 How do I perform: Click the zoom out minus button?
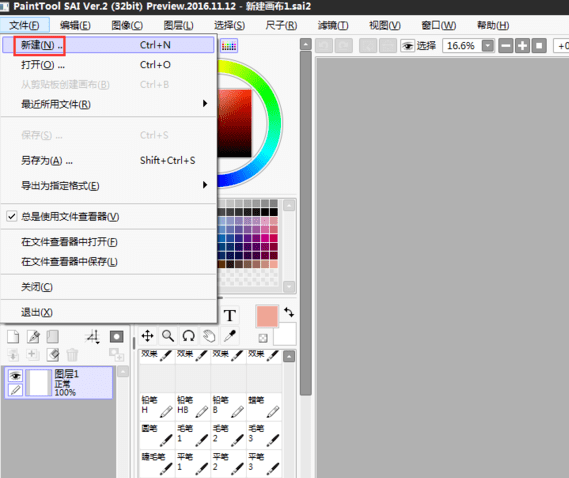coord(505,46)
